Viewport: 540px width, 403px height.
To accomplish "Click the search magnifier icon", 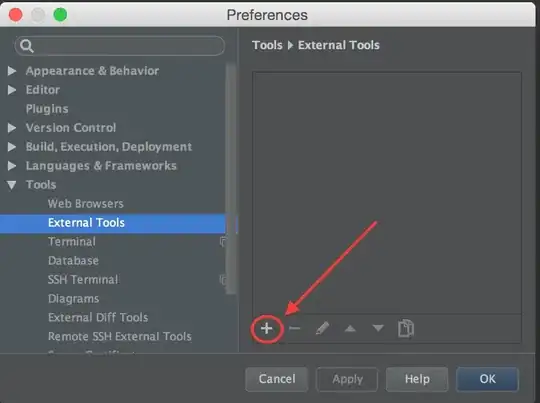I will (27, 46).
